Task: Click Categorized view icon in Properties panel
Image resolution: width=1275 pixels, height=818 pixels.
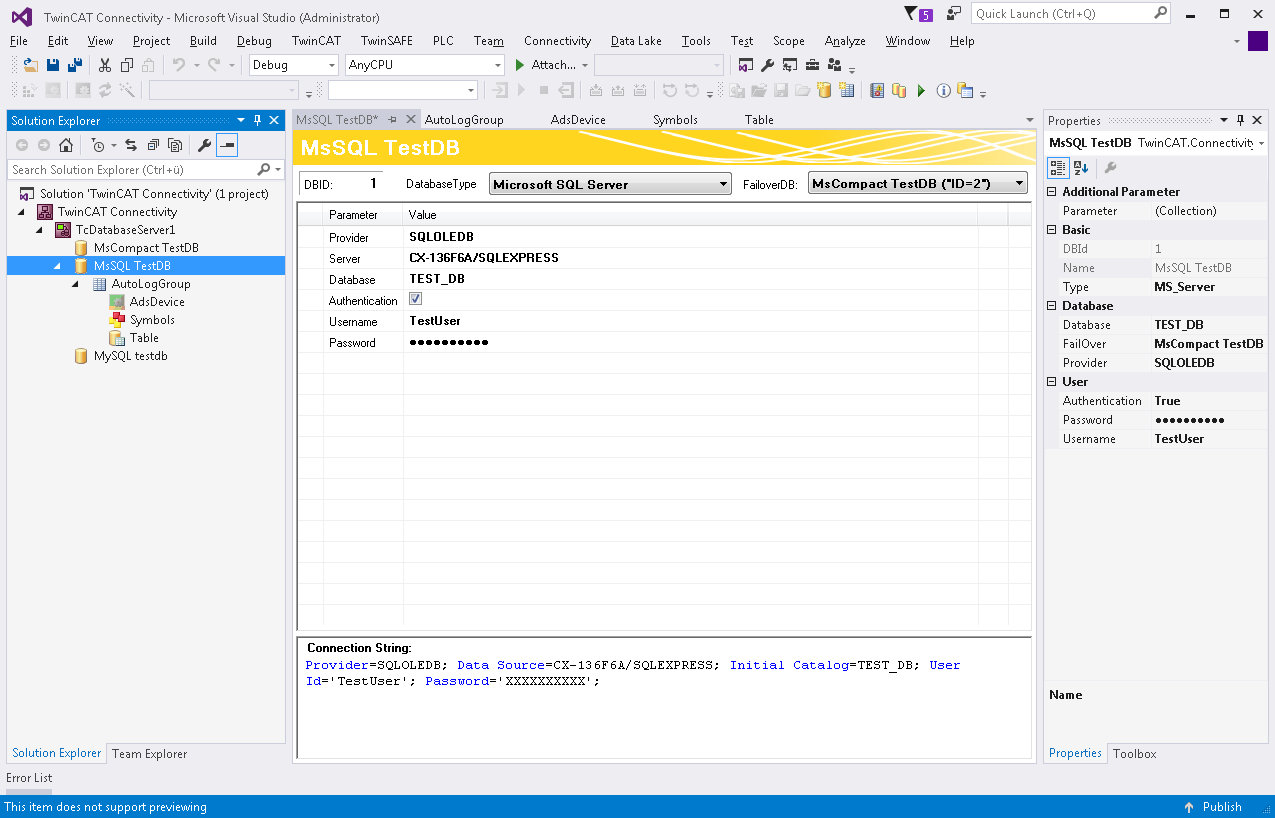Action: click(1058, 168)
